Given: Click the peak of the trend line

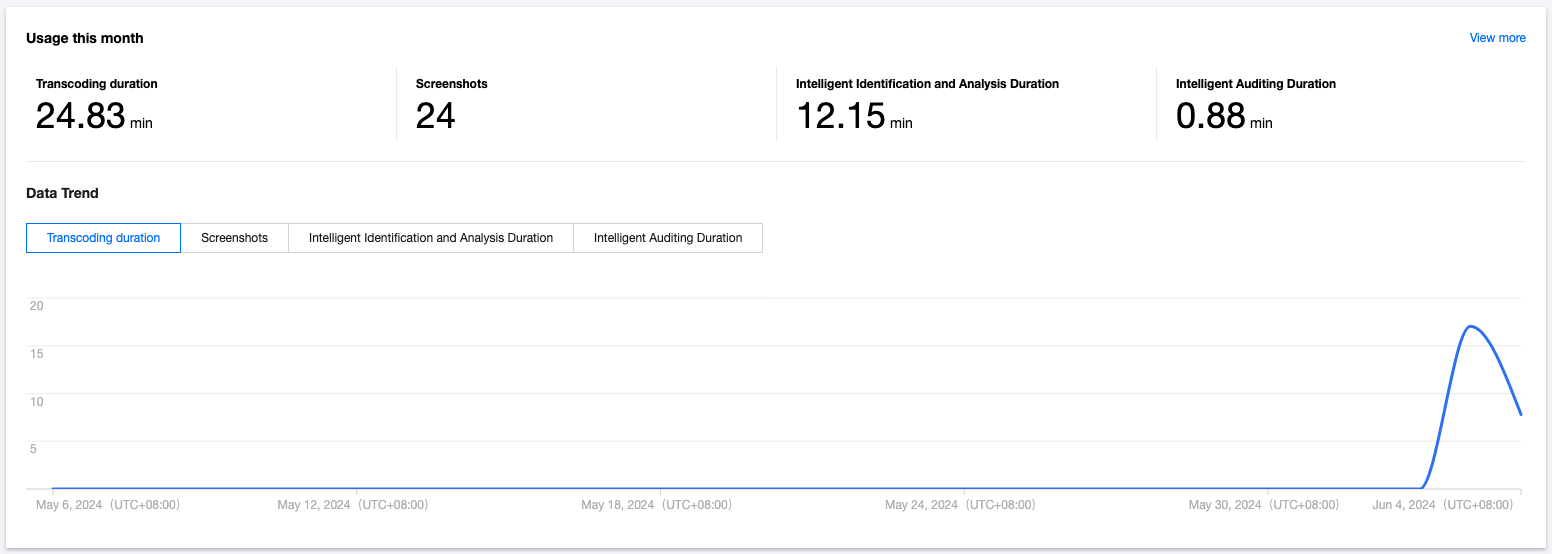Looking at the screenshot, I should click(x=1470, y=326).
